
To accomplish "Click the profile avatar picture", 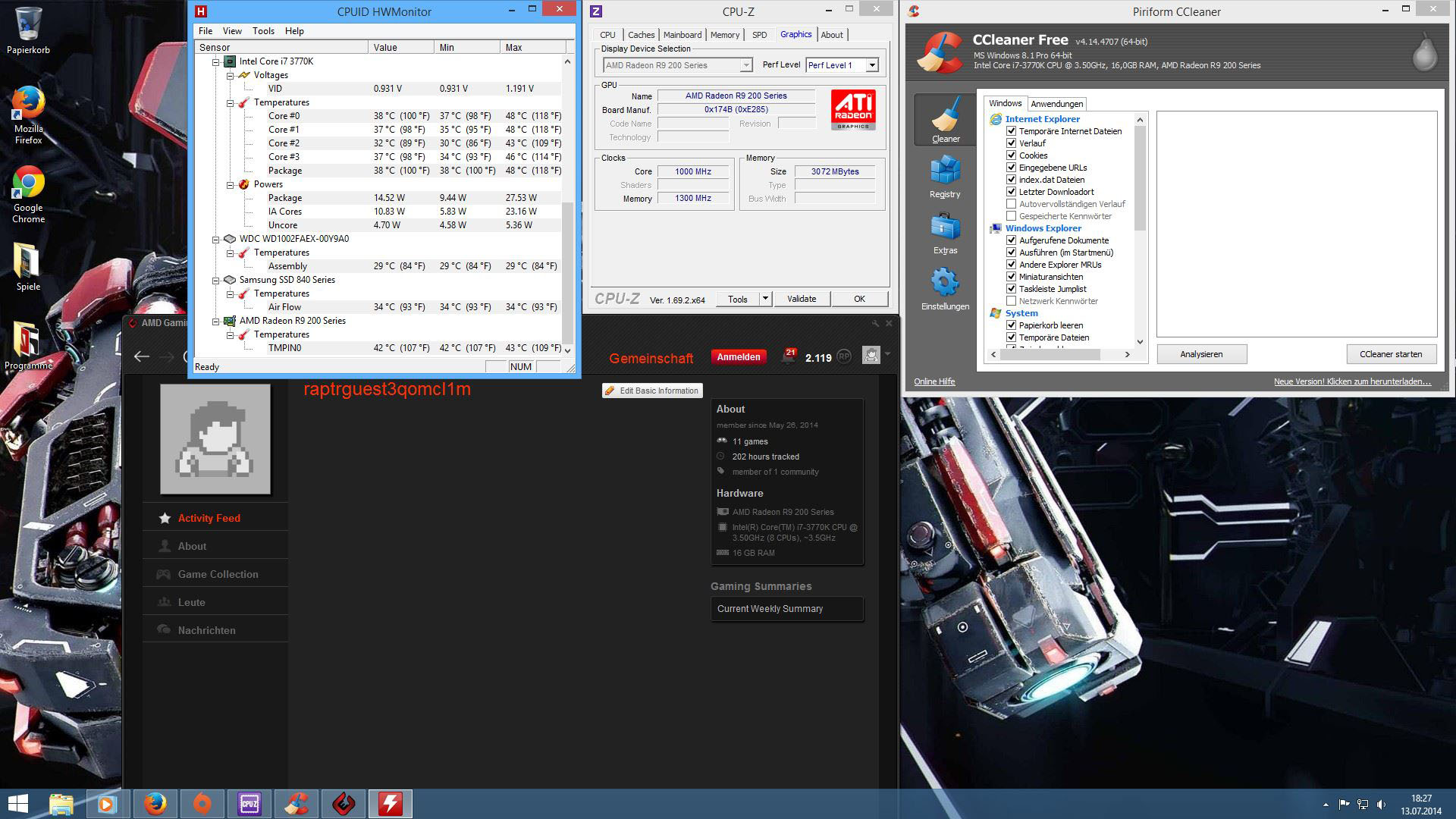I will tap(215, 439).
